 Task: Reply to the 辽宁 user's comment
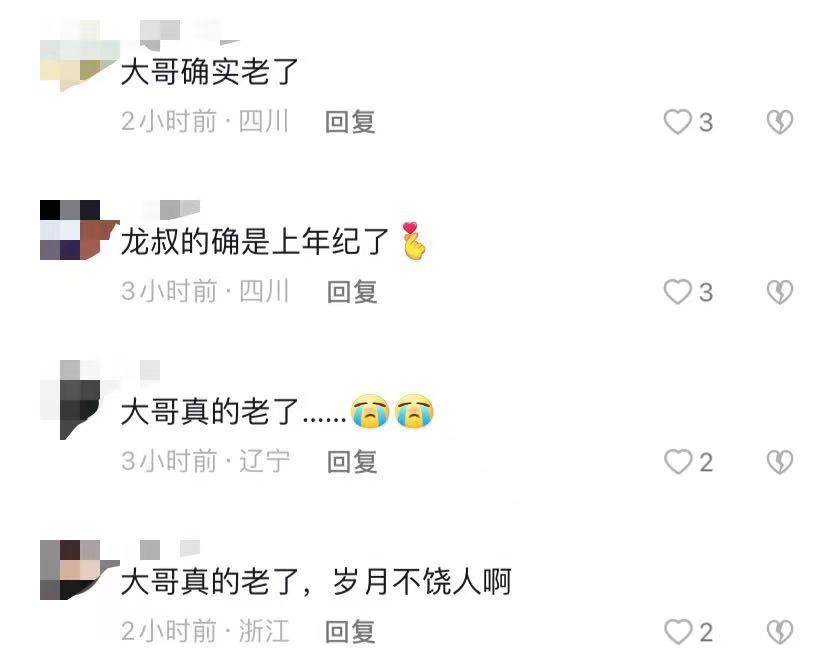pyautogui.click(x=352, y=462)
